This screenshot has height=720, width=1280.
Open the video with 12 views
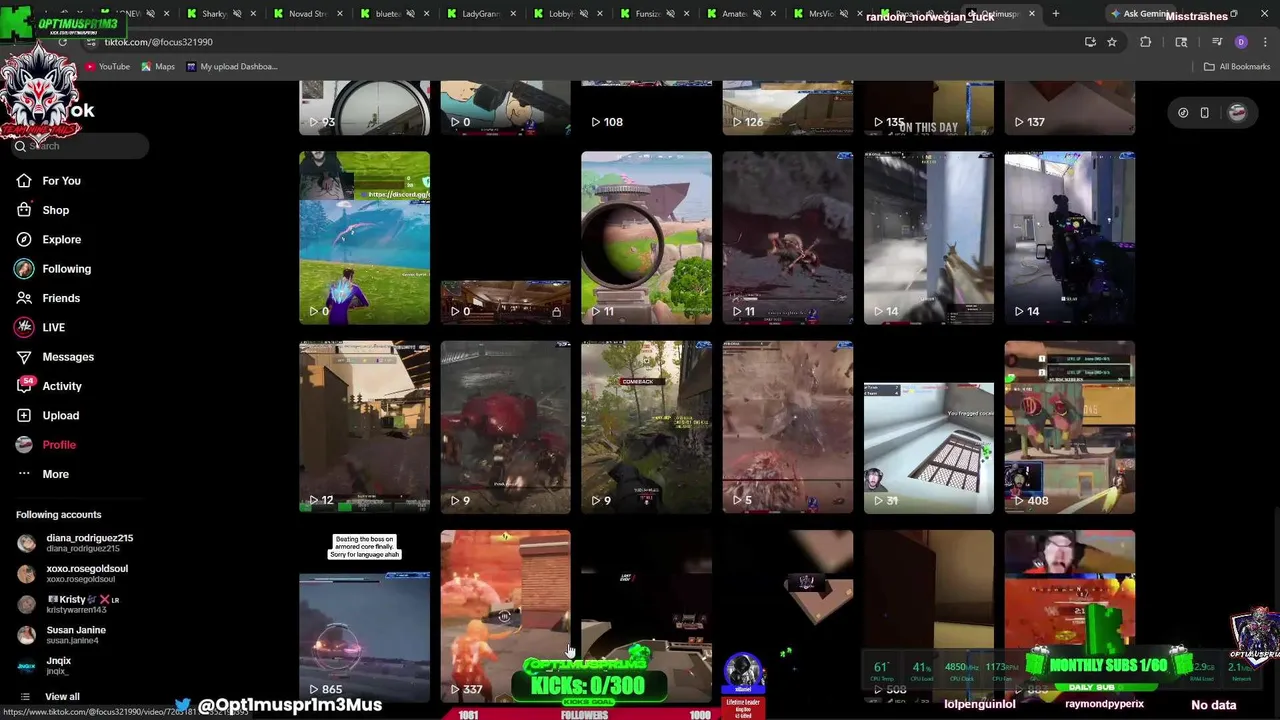364,427
